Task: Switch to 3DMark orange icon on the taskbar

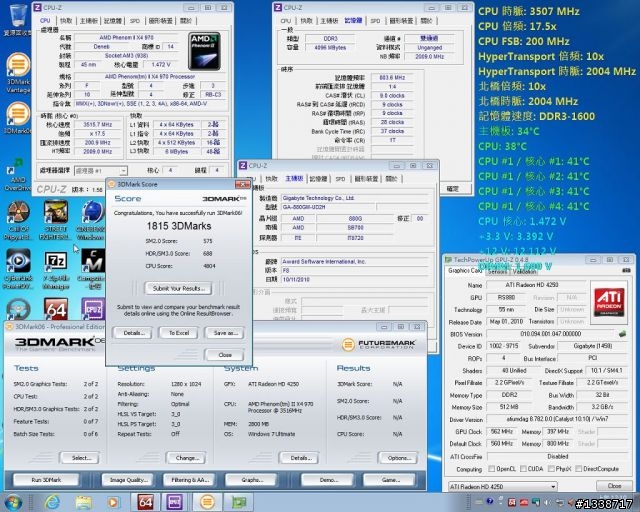Action: click(x=207, y=502)
